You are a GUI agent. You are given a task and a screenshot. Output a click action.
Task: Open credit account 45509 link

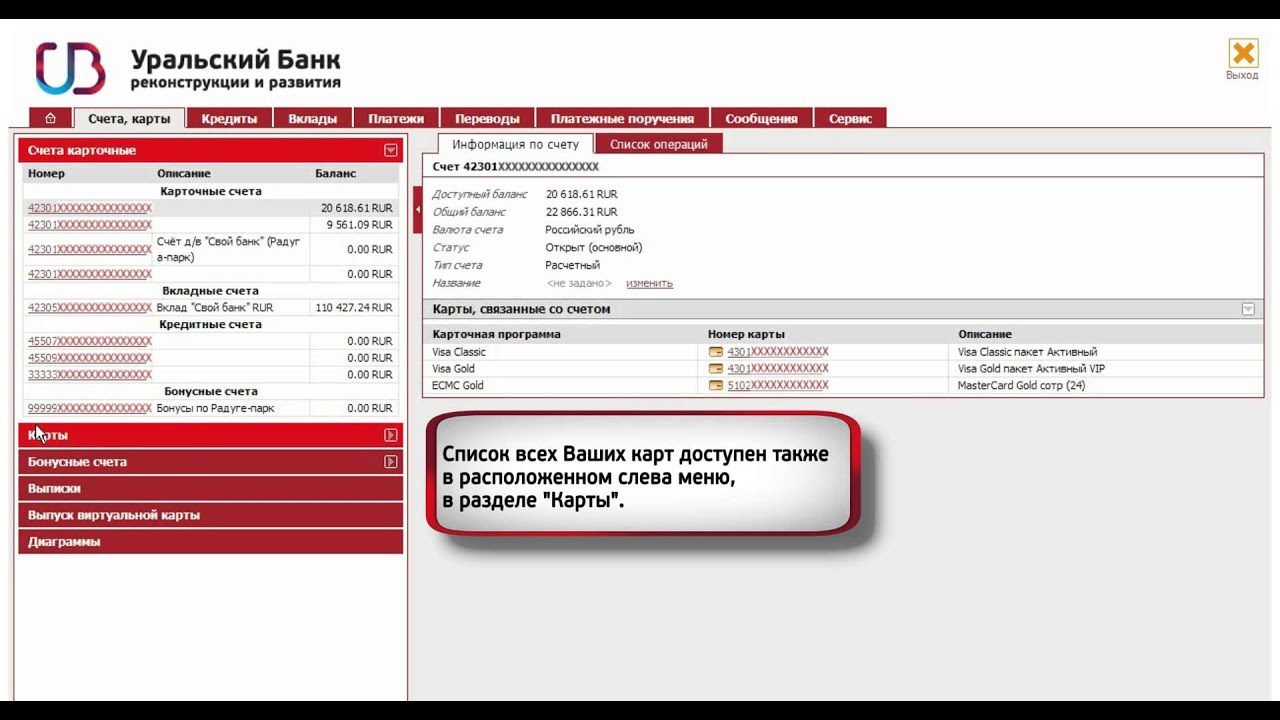point(89,358)
